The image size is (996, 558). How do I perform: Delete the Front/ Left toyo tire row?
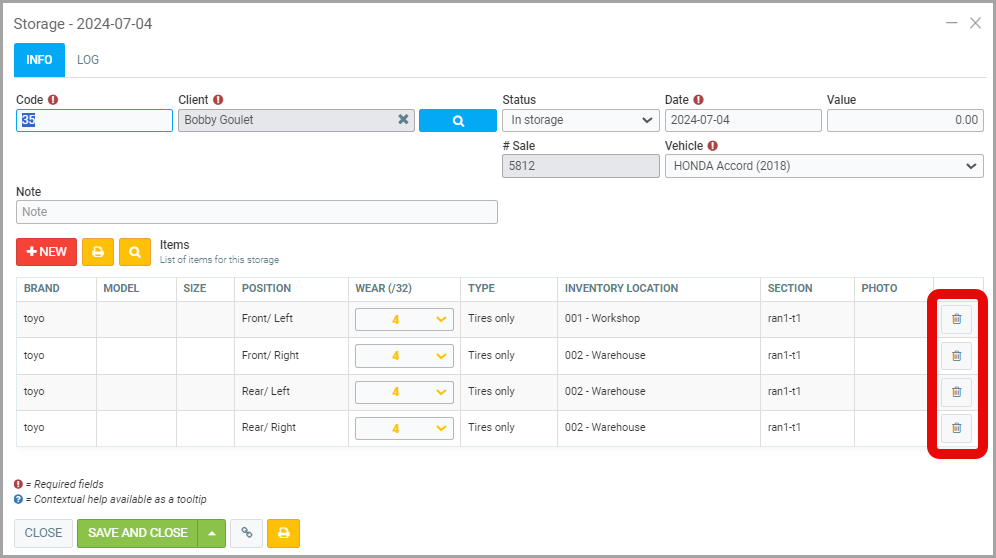pyautogui.click(x=956, y=319)
